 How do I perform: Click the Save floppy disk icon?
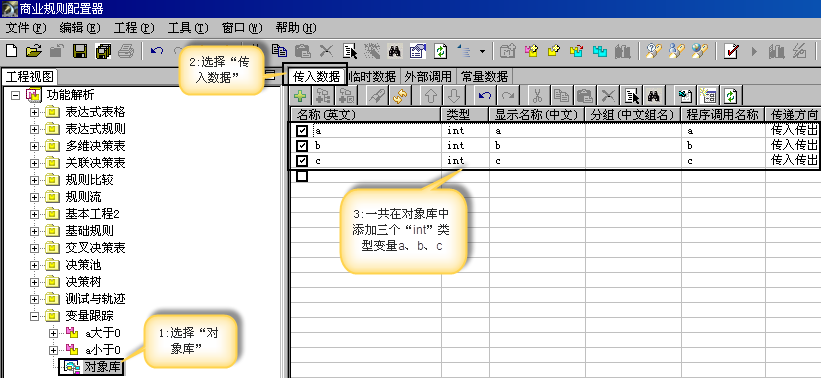click(x=80, y=51)
